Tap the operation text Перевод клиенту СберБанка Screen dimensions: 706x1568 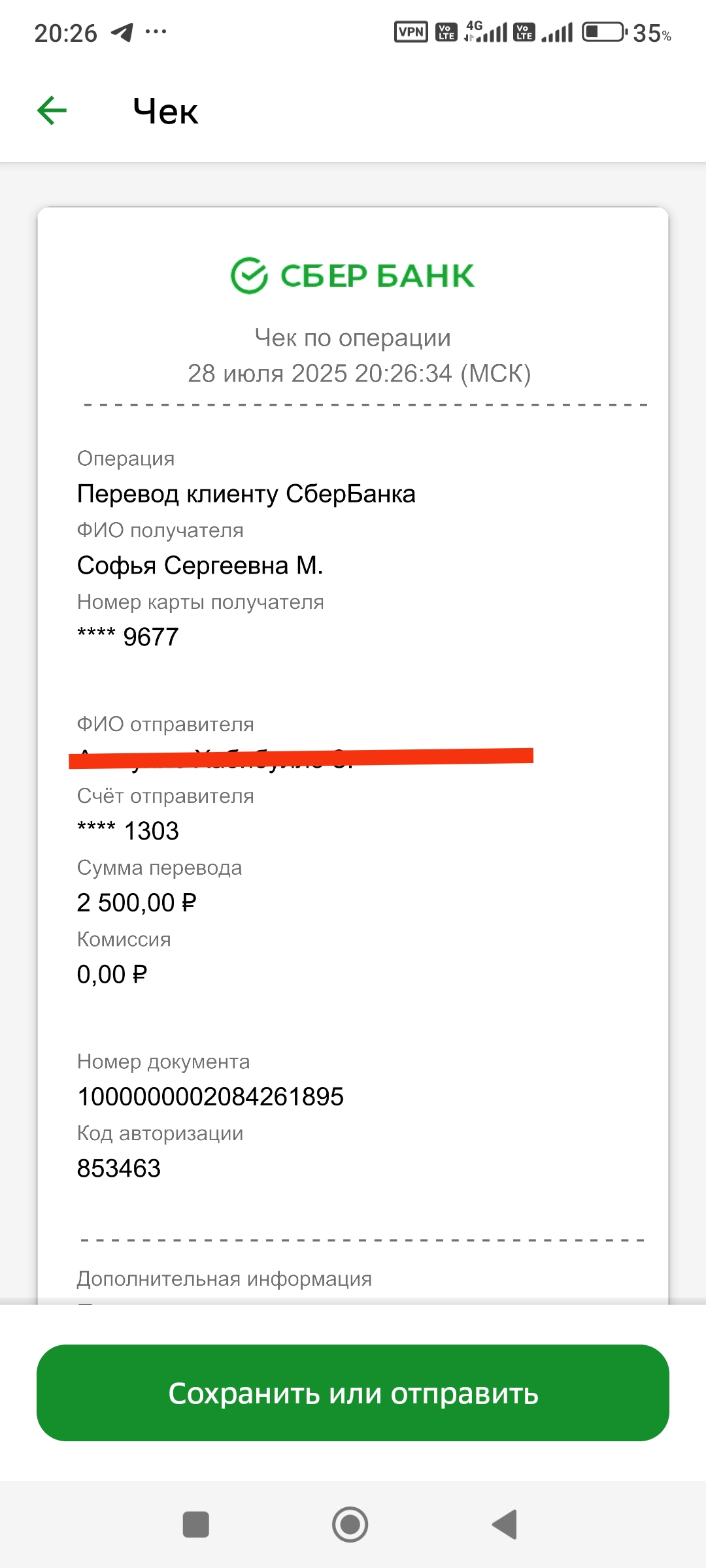(246, 494)
